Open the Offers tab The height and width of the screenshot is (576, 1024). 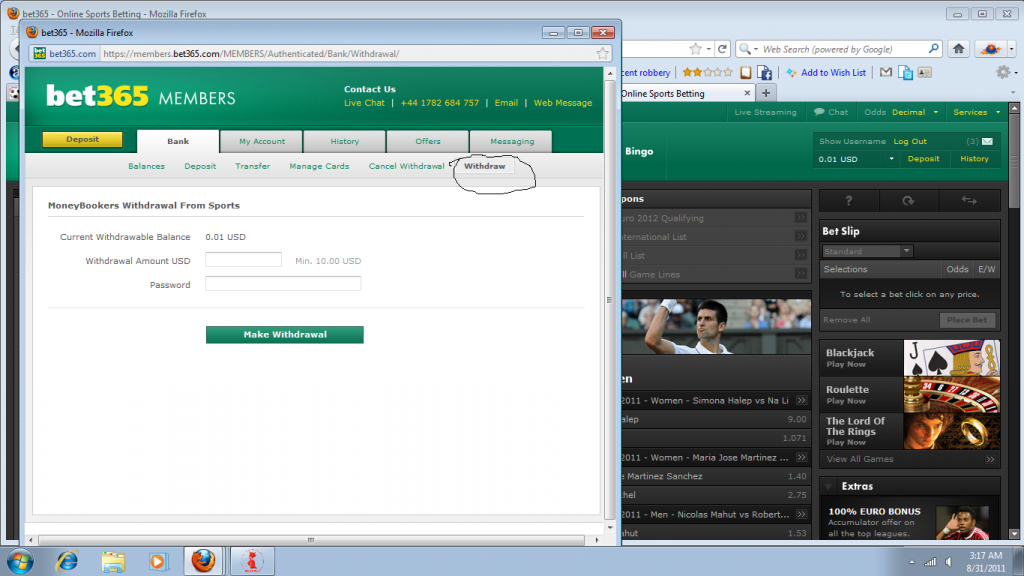pyautogui.click(x=428, y=141)
